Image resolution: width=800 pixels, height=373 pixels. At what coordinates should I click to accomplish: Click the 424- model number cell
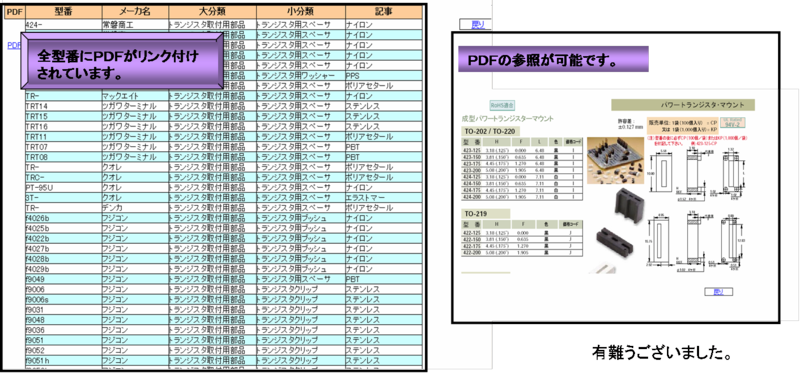(63, 24)
